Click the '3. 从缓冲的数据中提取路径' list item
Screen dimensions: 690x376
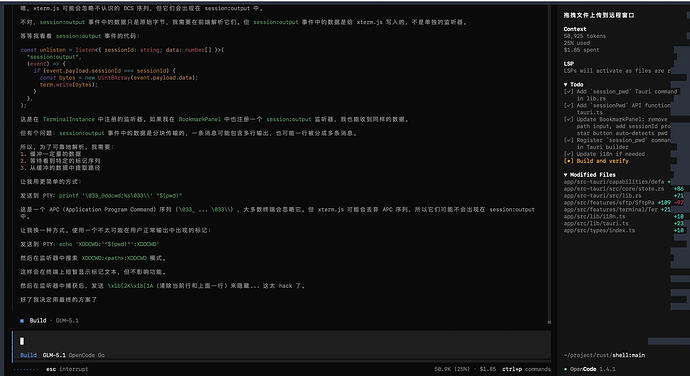tap(60, 168)
